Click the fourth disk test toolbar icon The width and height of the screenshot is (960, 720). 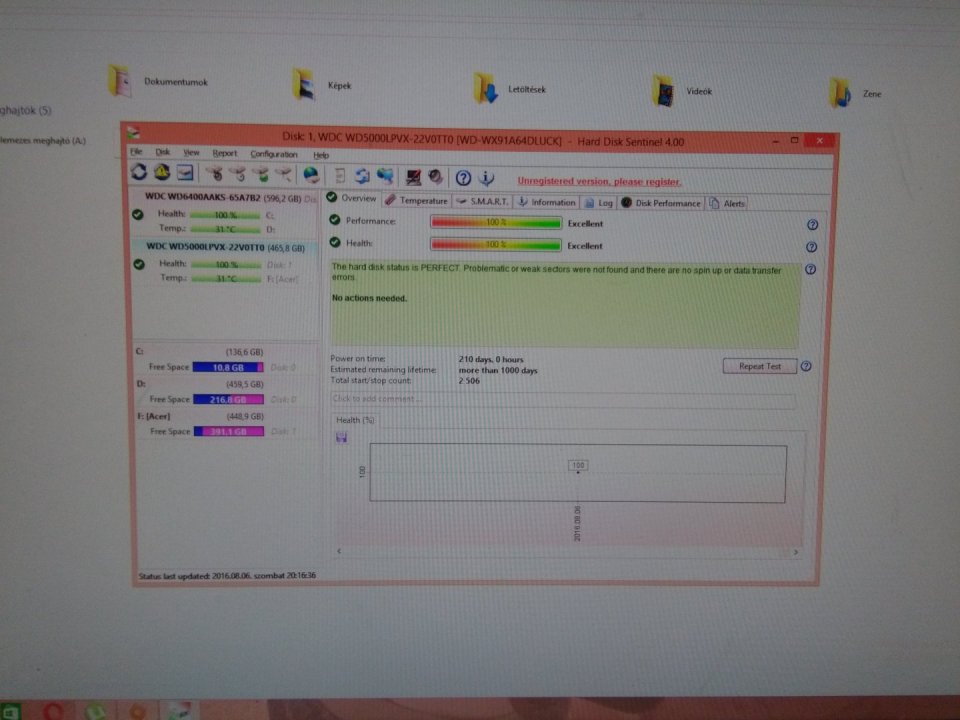(x=283, y=176)
